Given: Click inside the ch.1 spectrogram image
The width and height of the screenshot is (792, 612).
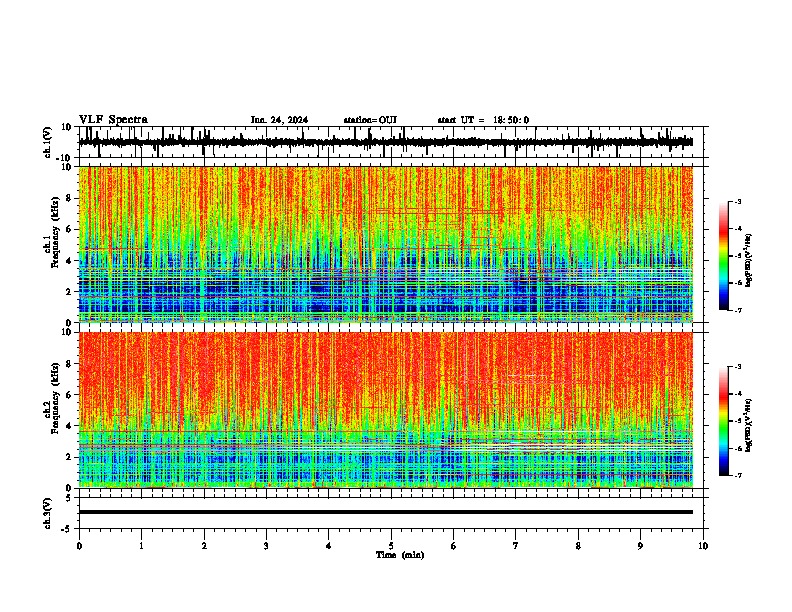Looking at the screenshot, I should point(386,244).
